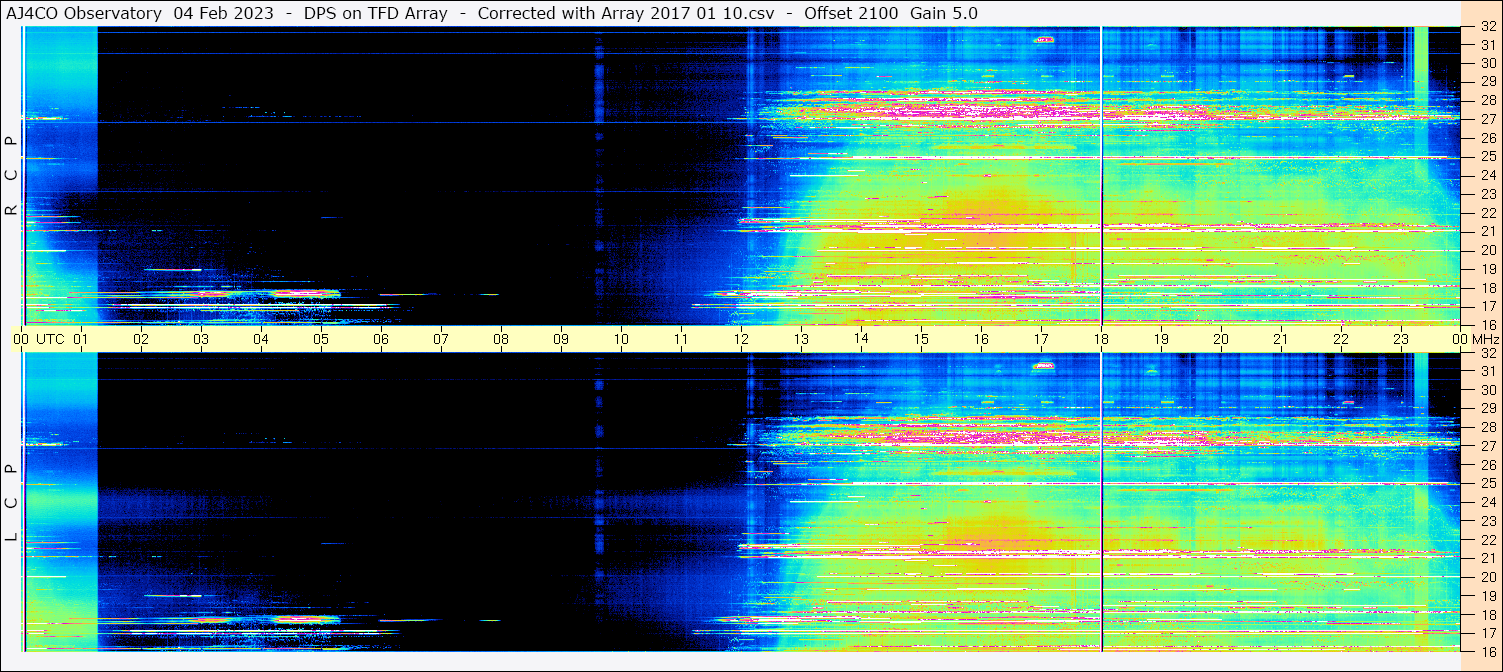Click the pink burst near 31 MHz in RCP
The image size is (1503, 672).
click(1044, 39)
